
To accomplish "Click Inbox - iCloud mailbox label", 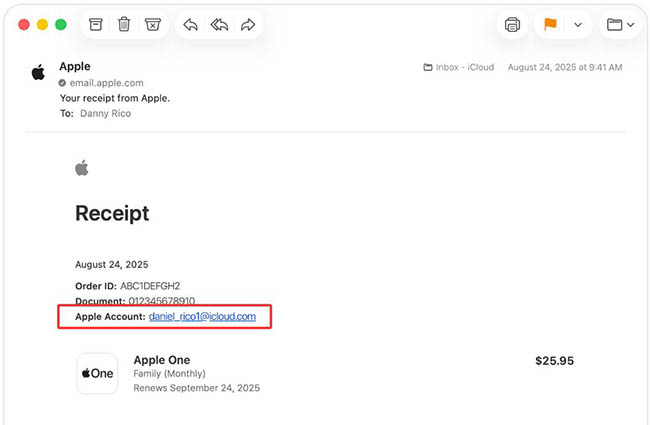I will pos(465,67).
